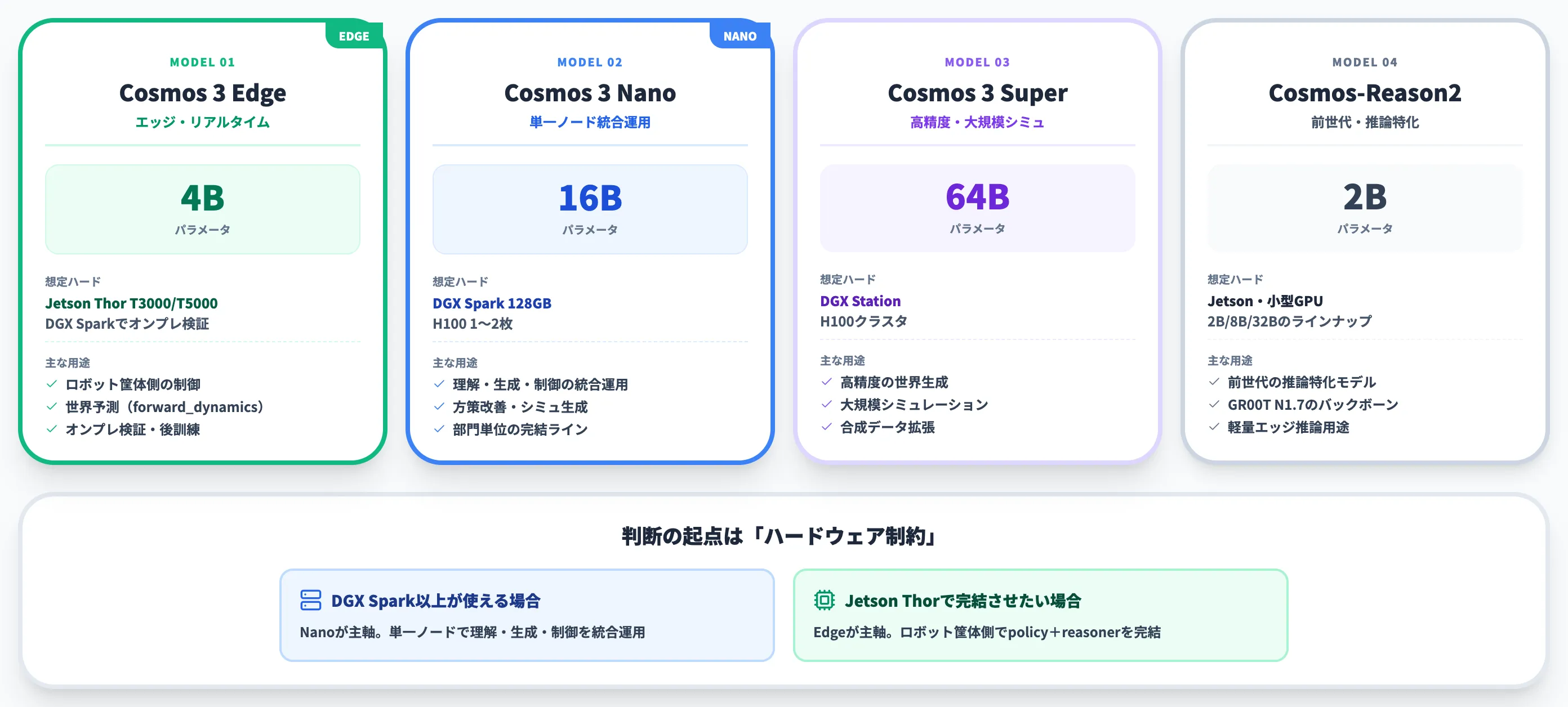Image resolution: width=1568 pixels, height=707 pixels.
Task: Click the checkmark icon next to 部門単位の完結ライン
Action: 439,429
